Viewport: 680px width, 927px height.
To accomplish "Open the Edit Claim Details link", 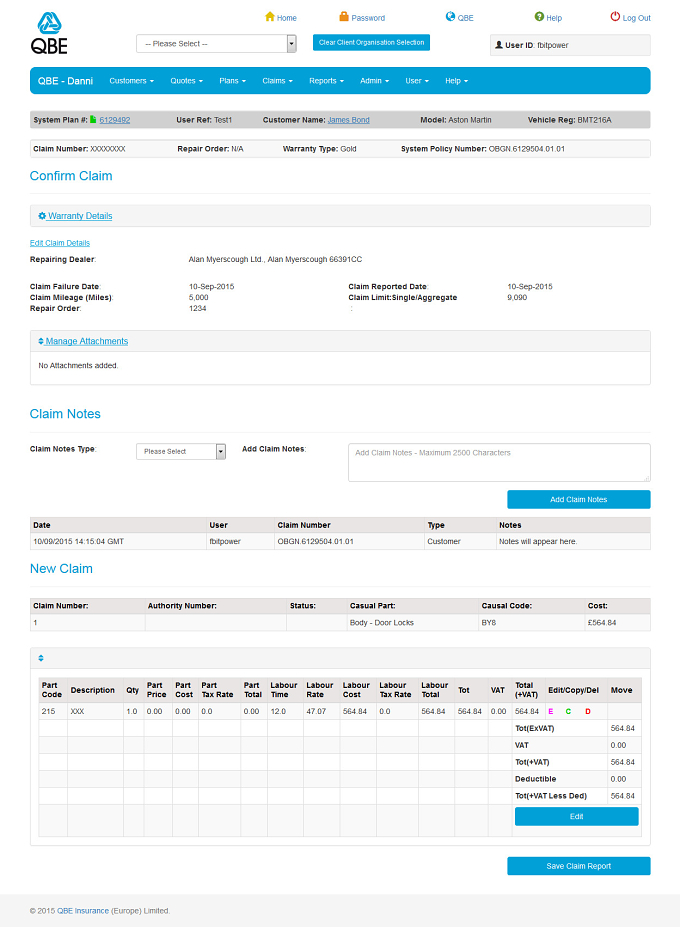I will (x=60, y=243).
